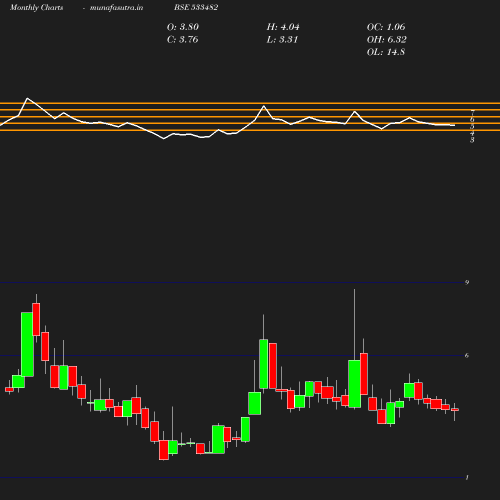Viewport: 500px width, 500px height.
Task: Click the price axis label '1'
Action: coord(467,478)
